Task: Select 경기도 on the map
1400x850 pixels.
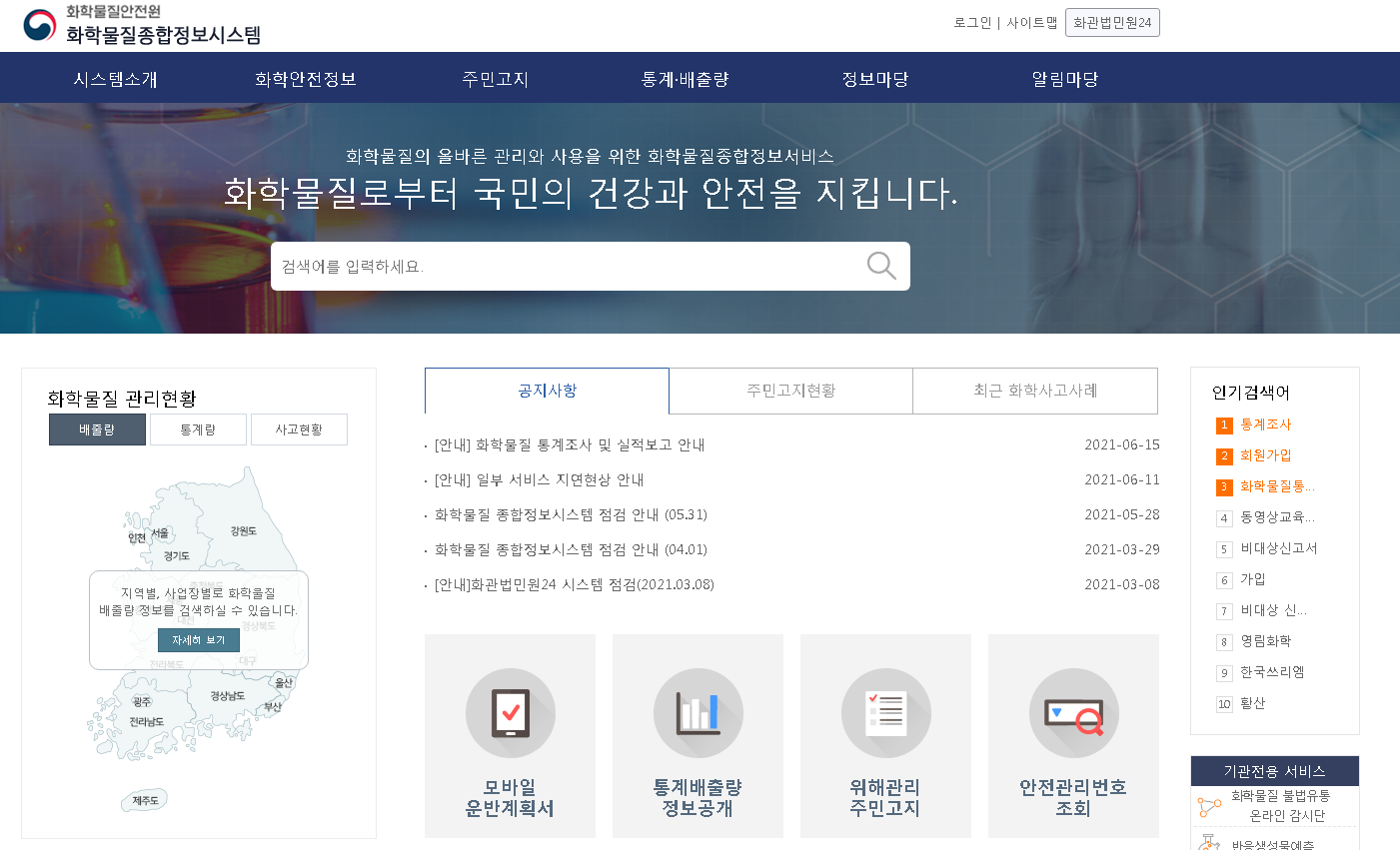Action: tap(177, 555)
